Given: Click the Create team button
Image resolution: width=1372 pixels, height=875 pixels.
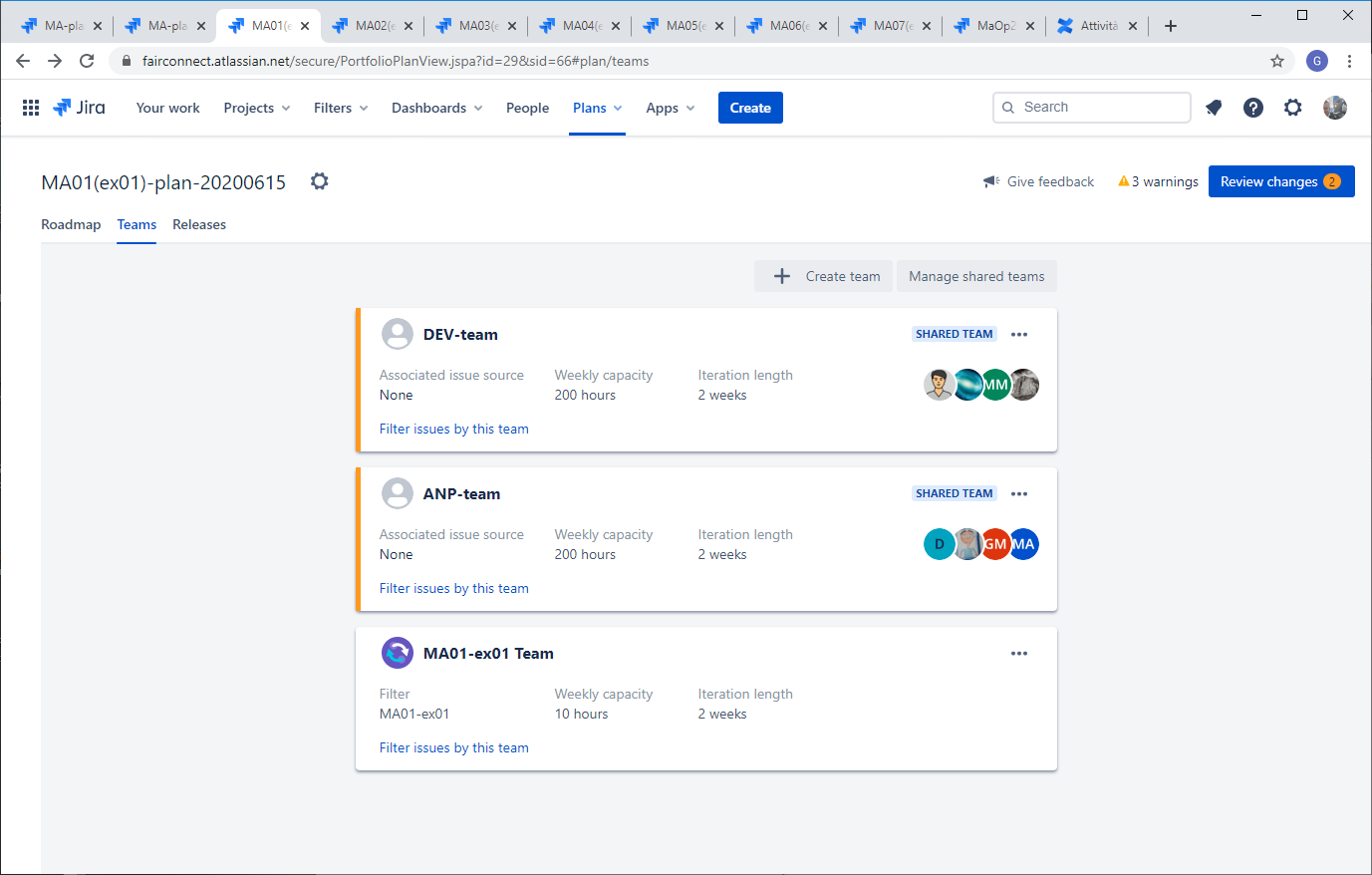Looking at the screenshot, I should point(823,276).
